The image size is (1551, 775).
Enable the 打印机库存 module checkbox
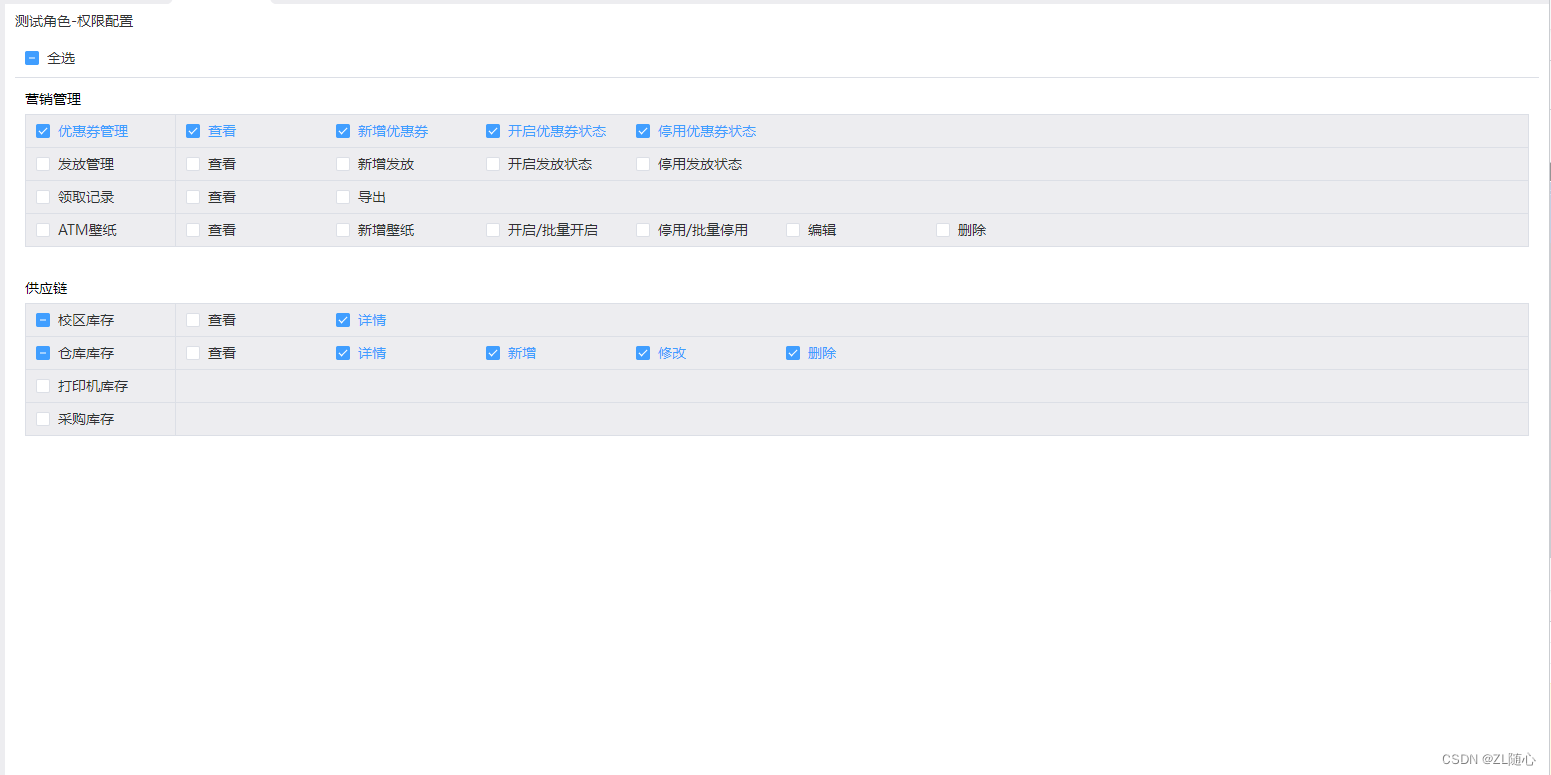pyautogui.click(x=42, y=385)
